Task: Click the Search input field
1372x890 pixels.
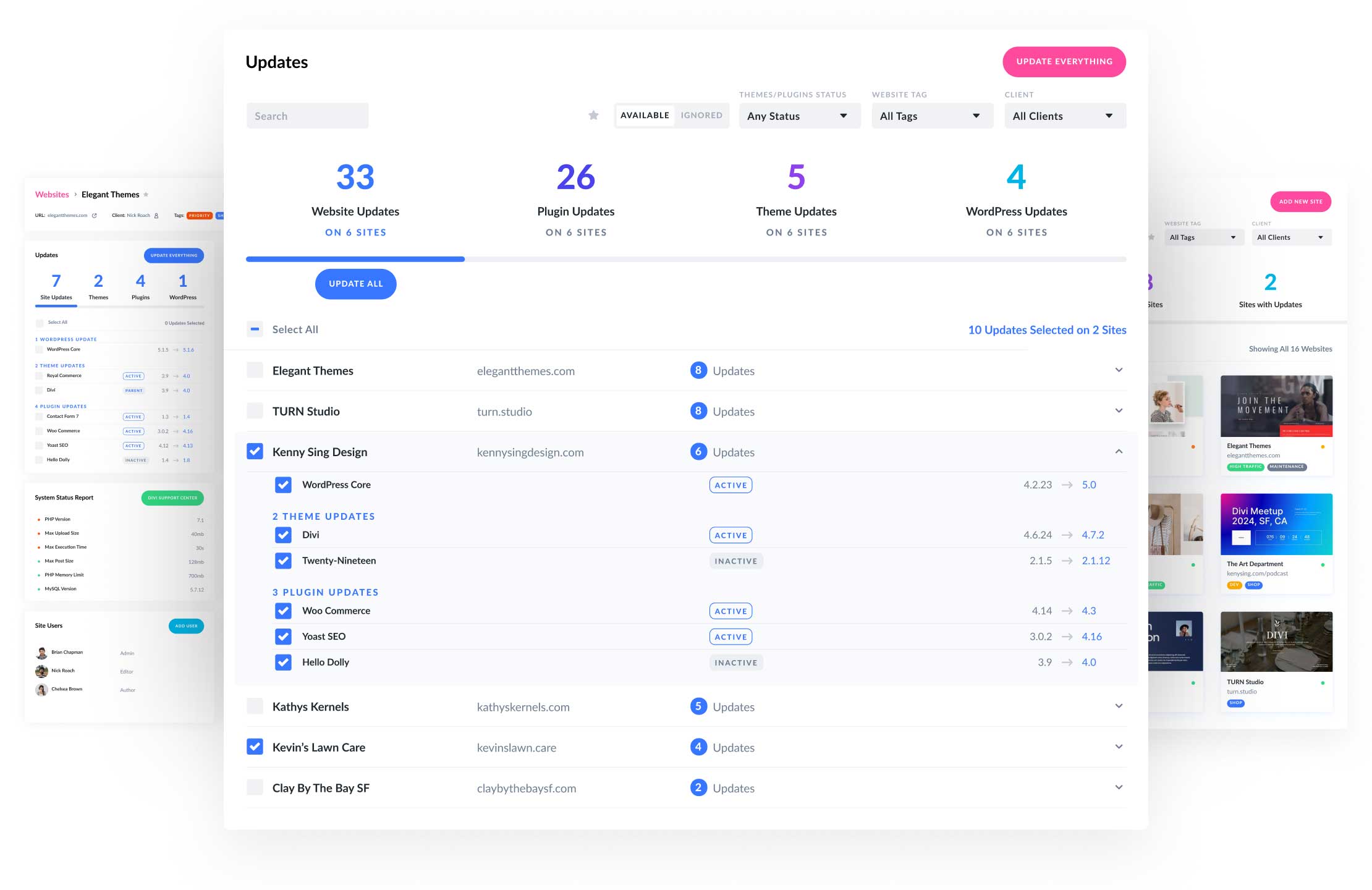Action: pos(307,114)
